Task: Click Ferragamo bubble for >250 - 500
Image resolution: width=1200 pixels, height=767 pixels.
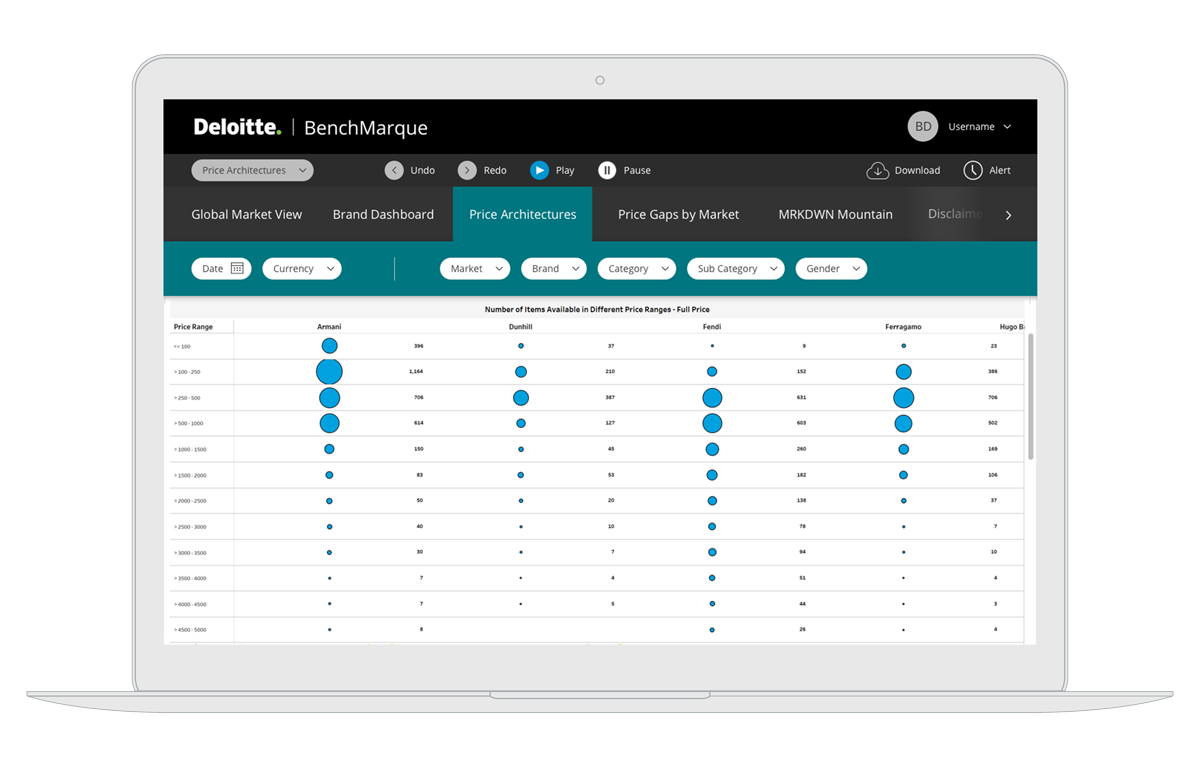Action: coord(903,398)
